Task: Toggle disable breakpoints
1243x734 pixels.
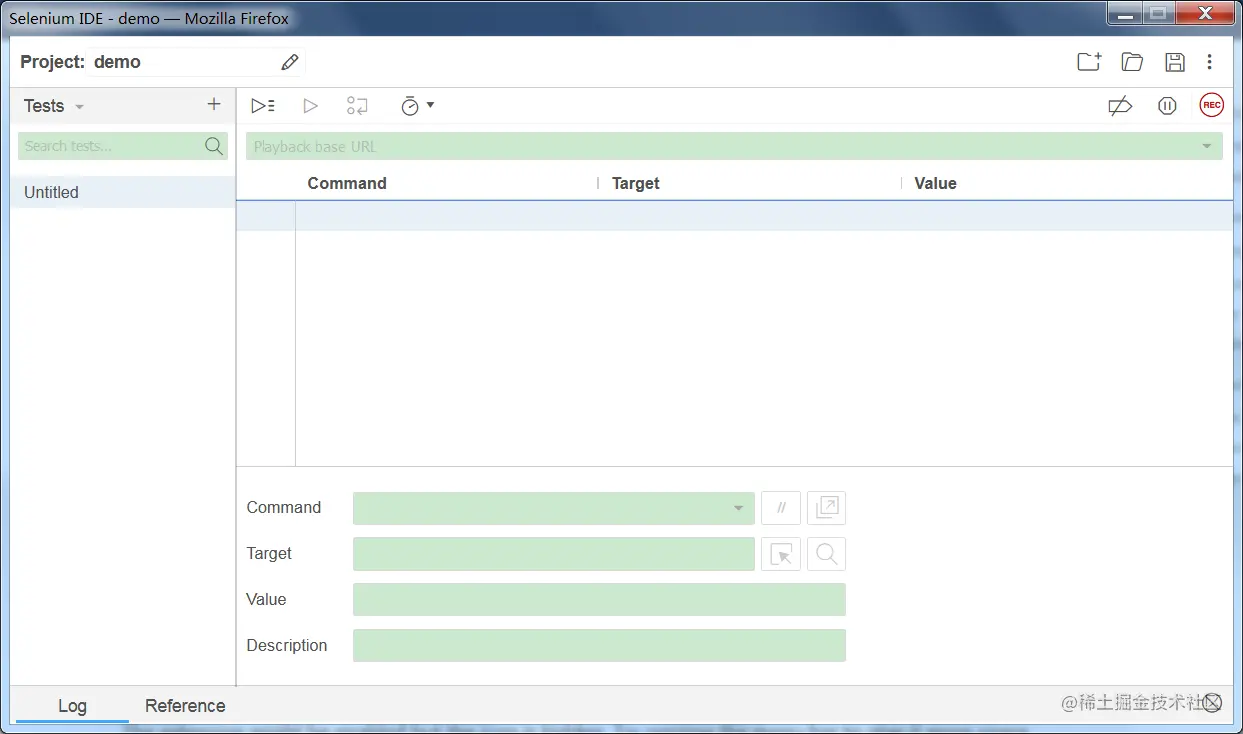Action: tap(1120, 106)
